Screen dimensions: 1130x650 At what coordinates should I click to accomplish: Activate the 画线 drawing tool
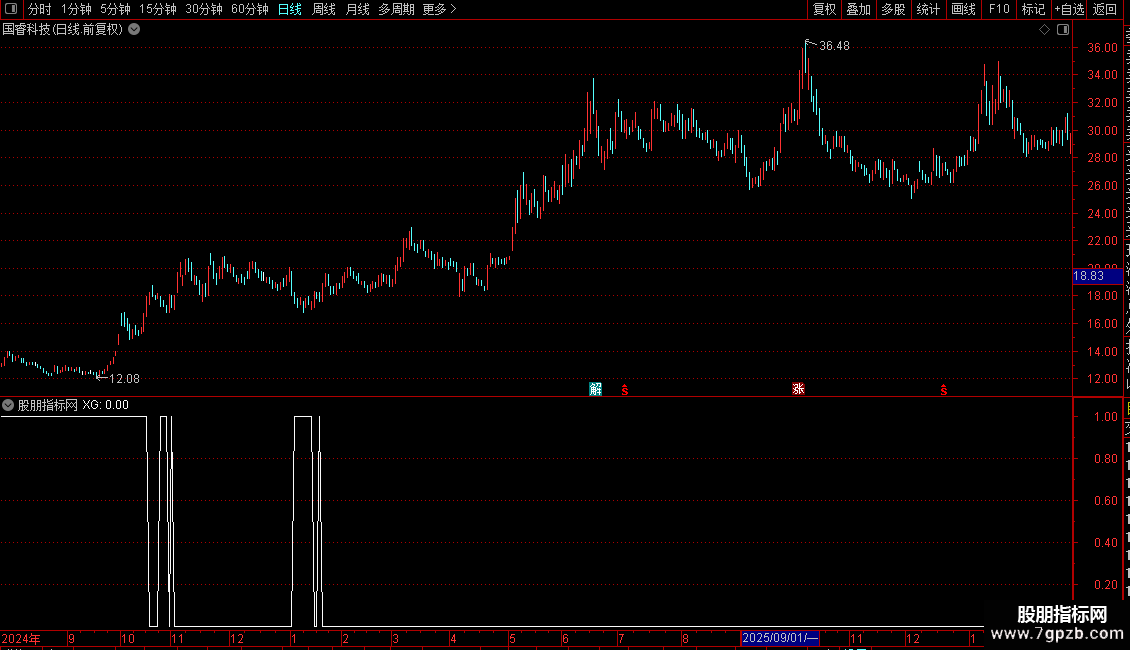[964, 9]
